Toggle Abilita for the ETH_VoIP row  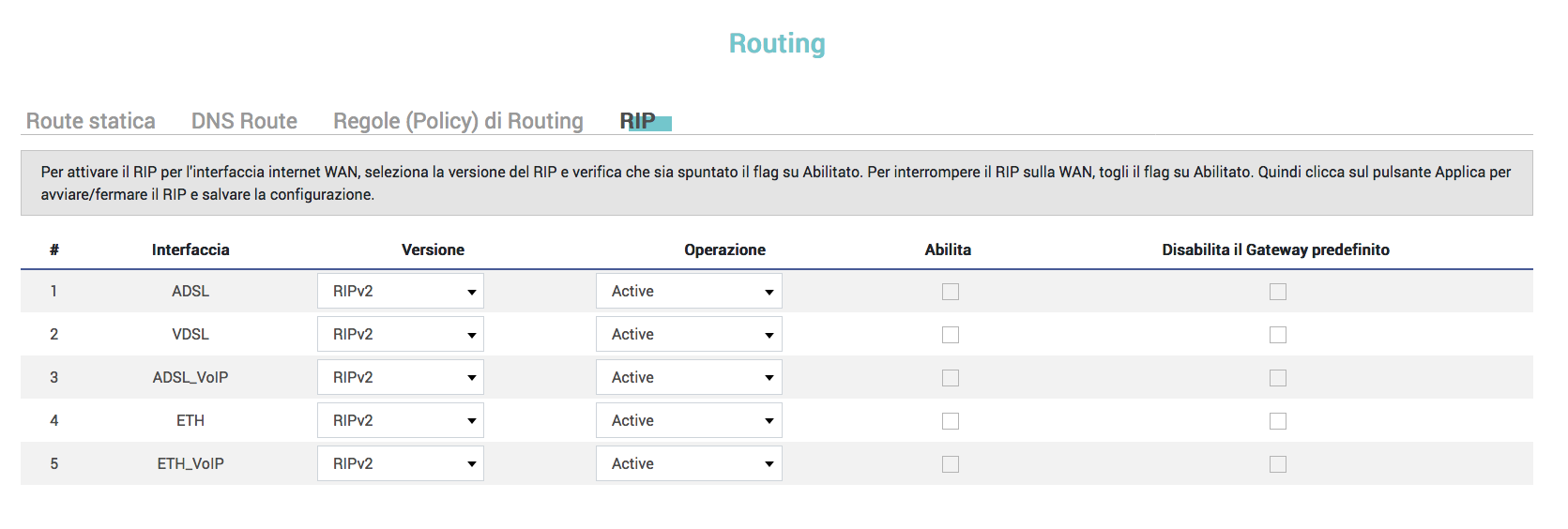click(951, 464)
